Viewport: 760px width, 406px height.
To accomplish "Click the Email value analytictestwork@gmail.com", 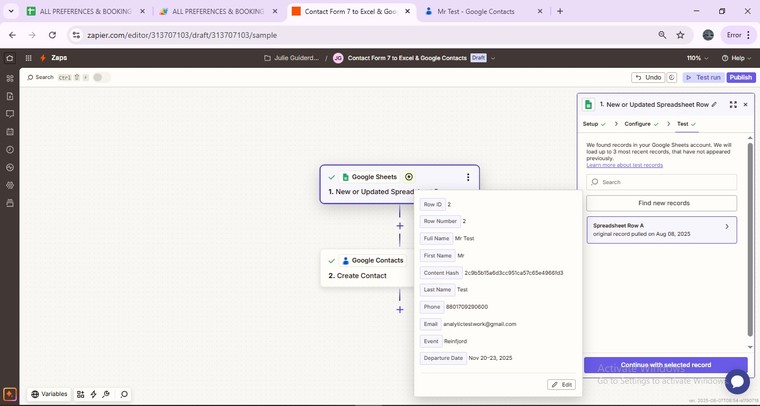I will point(480,324).
